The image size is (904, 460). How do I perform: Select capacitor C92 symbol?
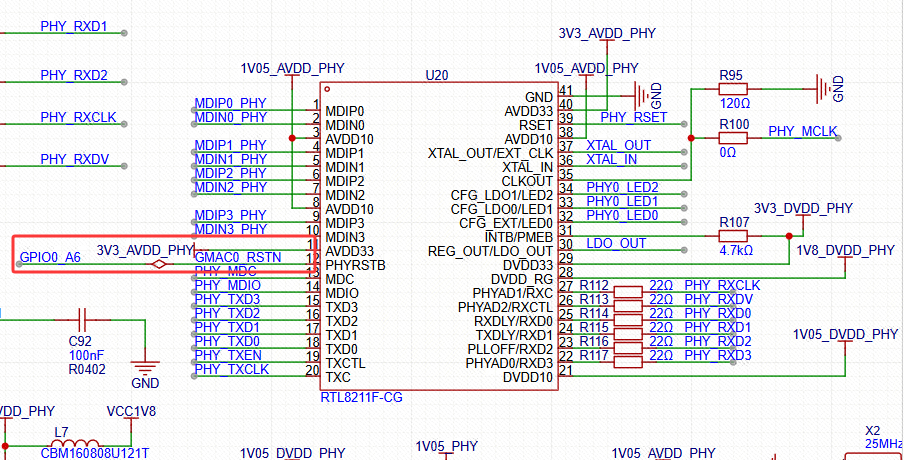pos(82,319)
